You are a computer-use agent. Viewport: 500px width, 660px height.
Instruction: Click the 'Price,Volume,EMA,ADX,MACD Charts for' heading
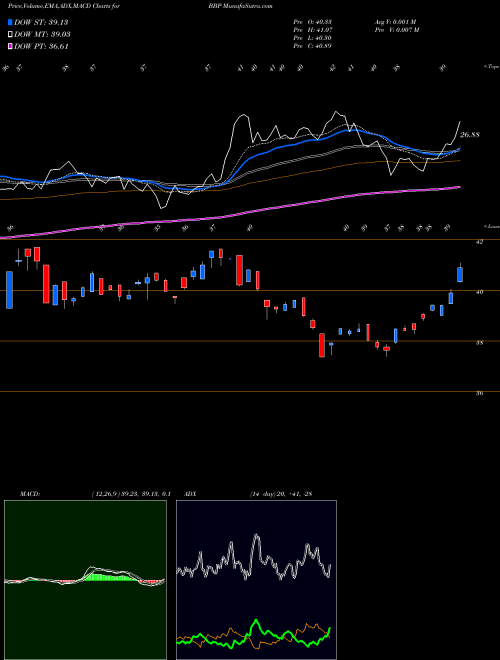point(64,6)
